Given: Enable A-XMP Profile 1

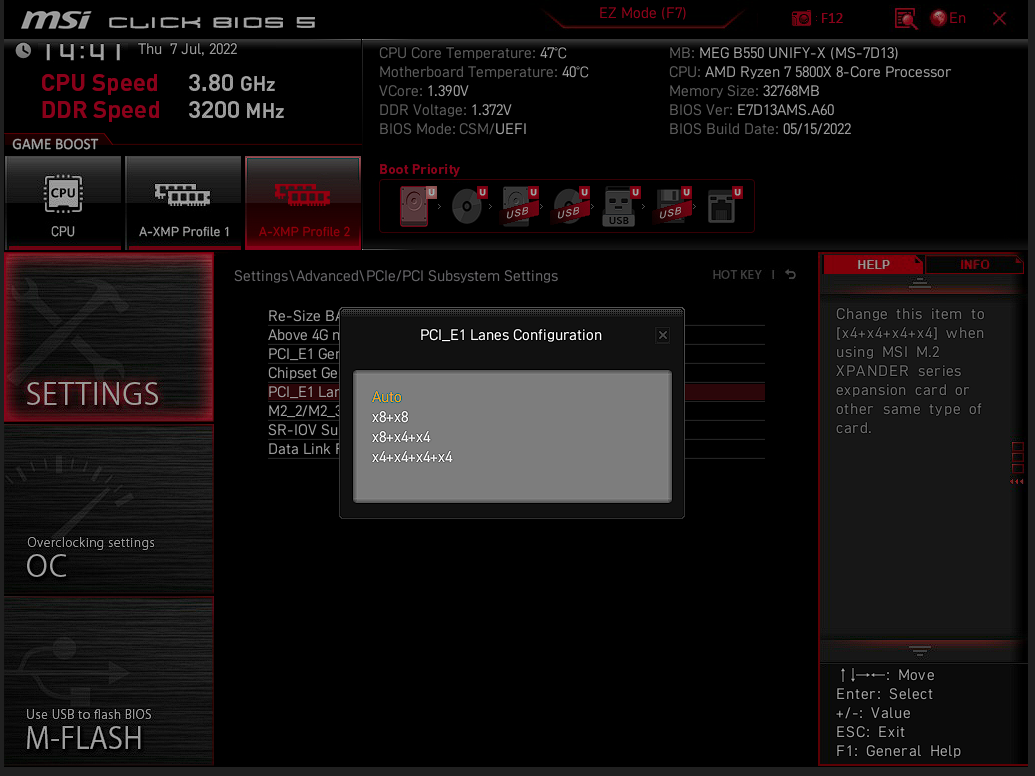Looking at the screenshot, I should [x=184, y=203].
